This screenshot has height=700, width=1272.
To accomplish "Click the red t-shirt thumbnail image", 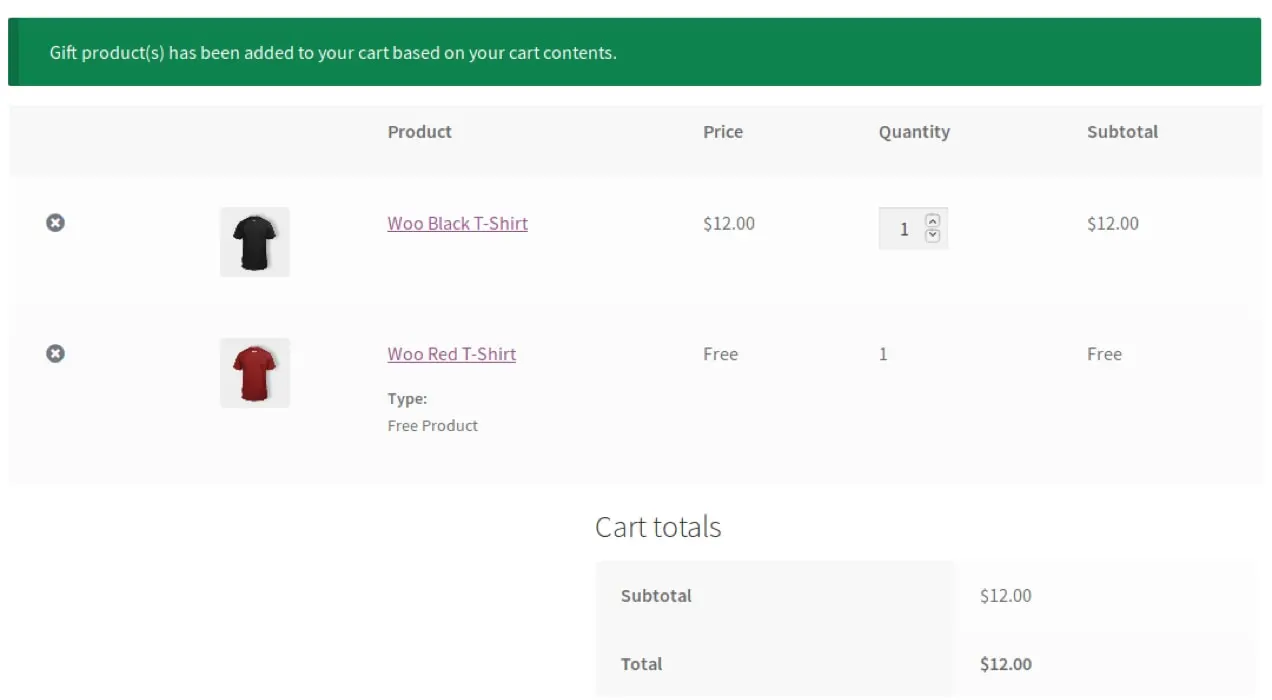I will pos(254,372).
